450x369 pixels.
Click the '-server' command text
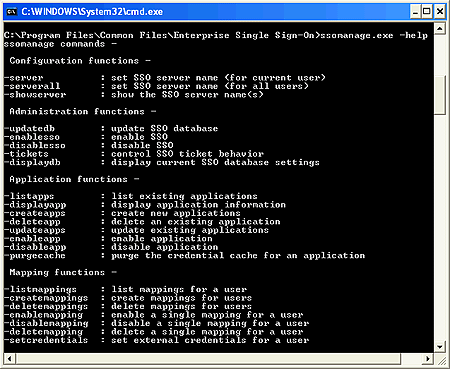(x=24, y=78)
